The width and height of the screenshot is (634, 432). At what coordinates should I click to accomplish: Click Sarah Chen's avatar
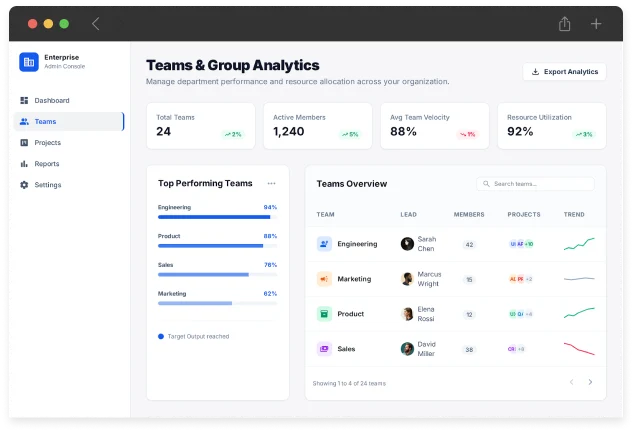pyautogui.click(x=407, y=244)
